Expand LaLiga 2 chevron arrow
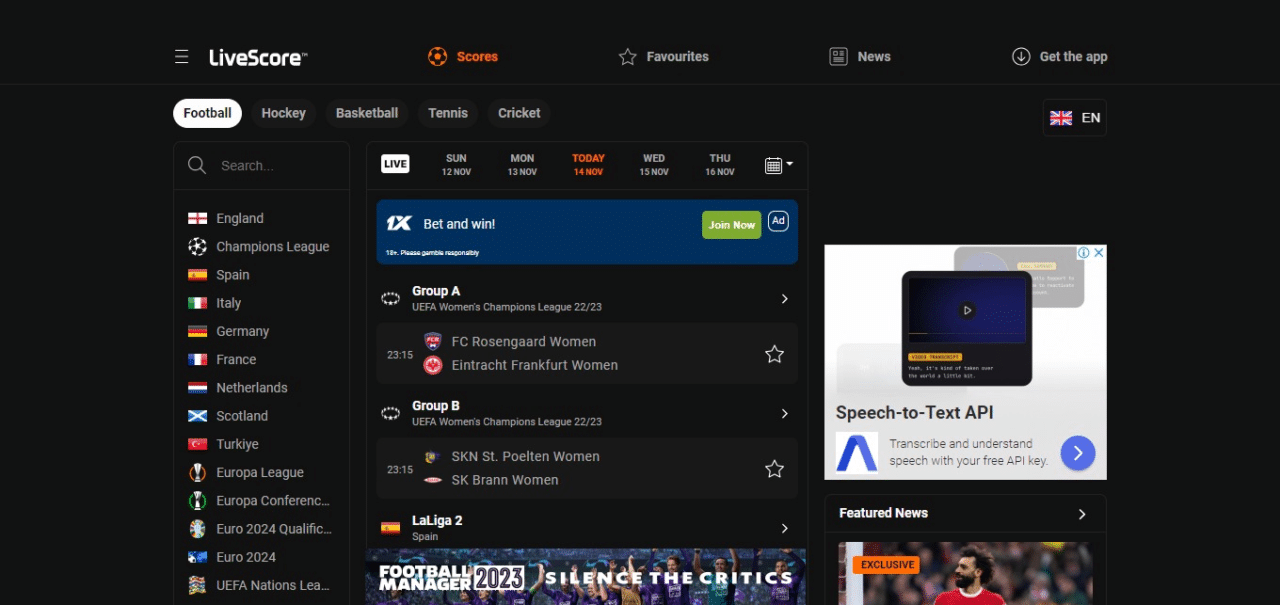Viewport: 1280px width, 605px height. [785, 528]
